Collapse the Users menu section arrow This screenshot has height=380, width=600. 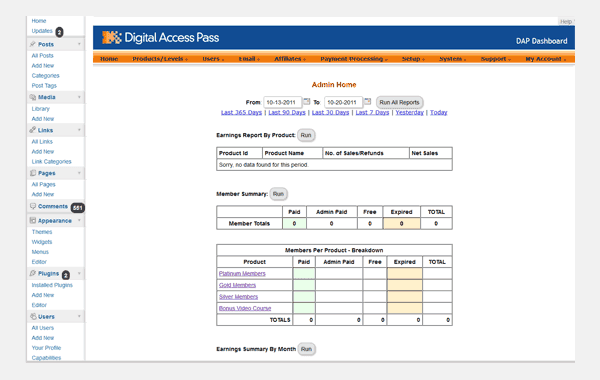point(79,316)
